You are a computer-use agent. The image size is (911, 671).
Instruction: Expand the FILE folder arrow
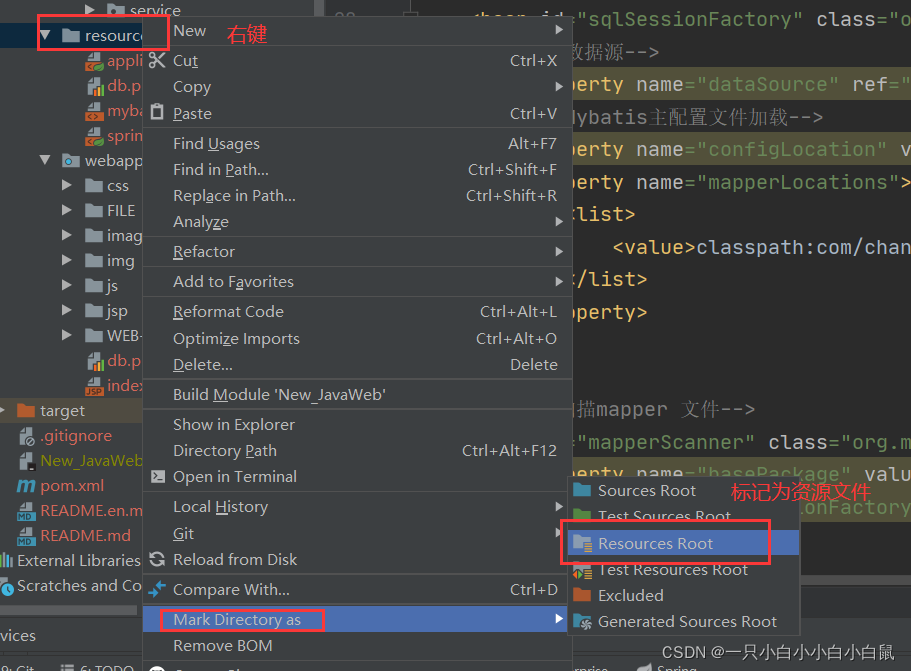[67, 210]
